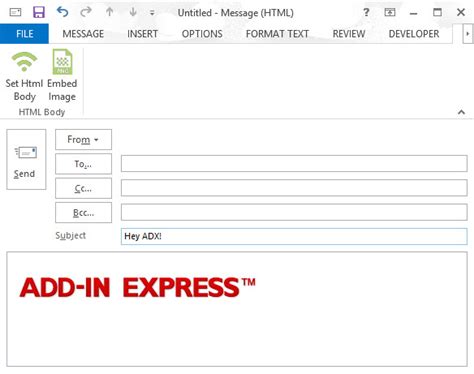Viewport: 474px width, 374px height.
Task: Click the To... button
Action: [x=83, y=164]
